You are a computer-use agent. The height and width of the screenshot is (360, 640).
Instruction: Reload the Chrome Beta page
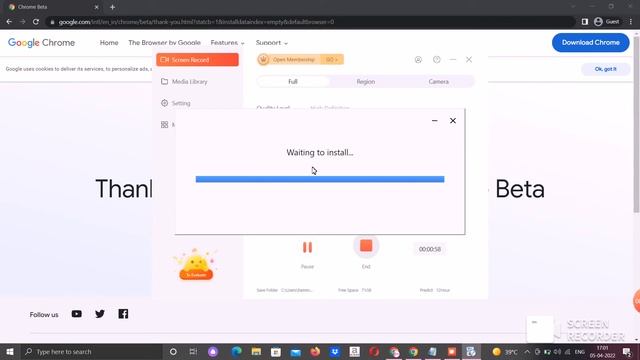coord(36,22)
